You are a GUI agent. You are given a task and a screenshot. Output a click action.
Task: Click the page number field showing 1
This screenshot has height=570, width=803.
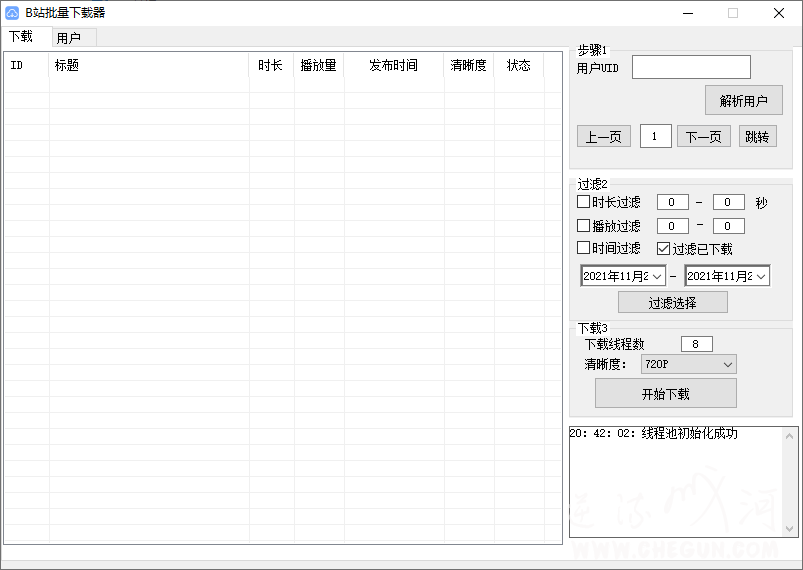[656, 136]
